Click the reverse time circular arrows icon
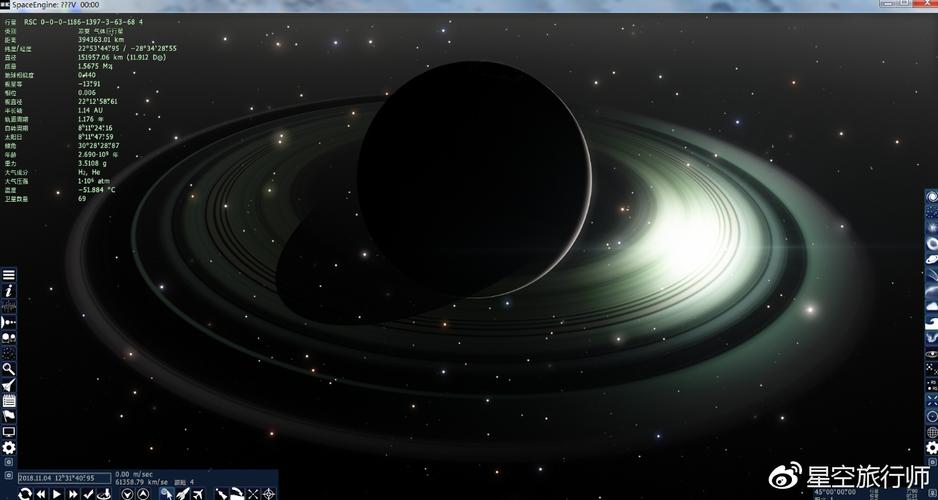The width and height of the screenshot is (938, 500). click(x=25, y=494)
